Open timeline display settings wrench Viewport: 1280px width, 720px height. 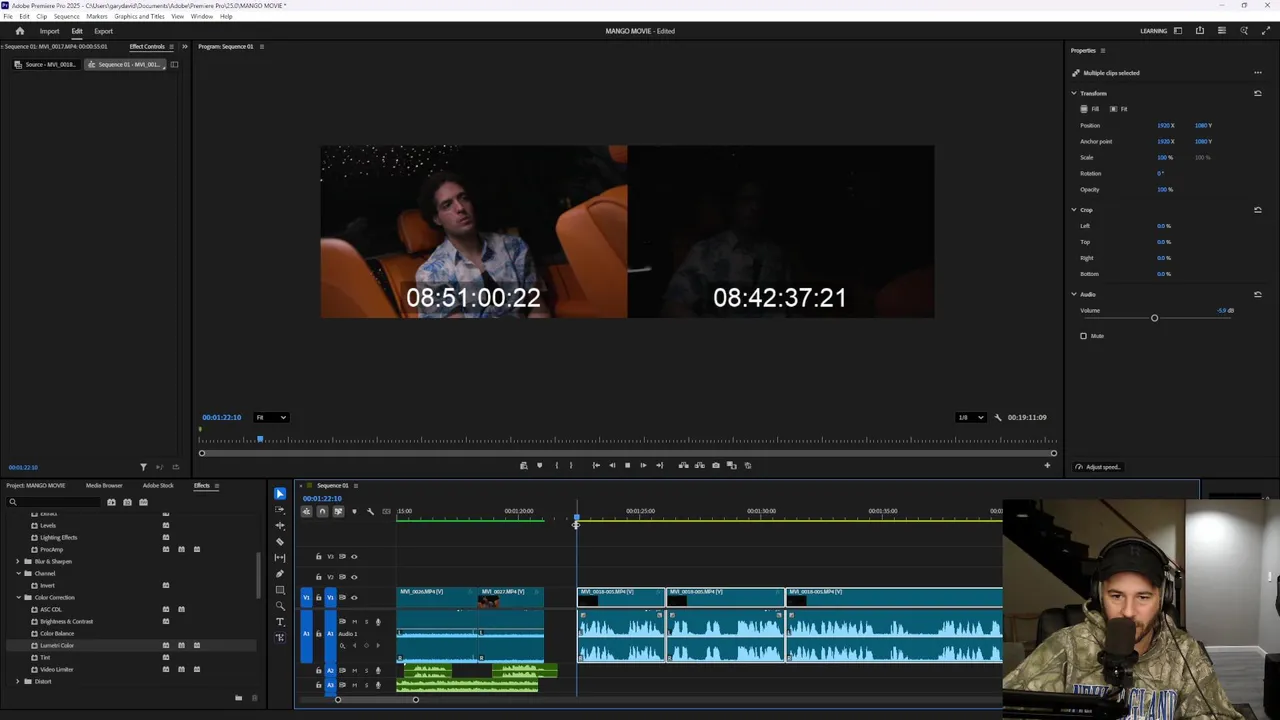(x=370, y=512)
